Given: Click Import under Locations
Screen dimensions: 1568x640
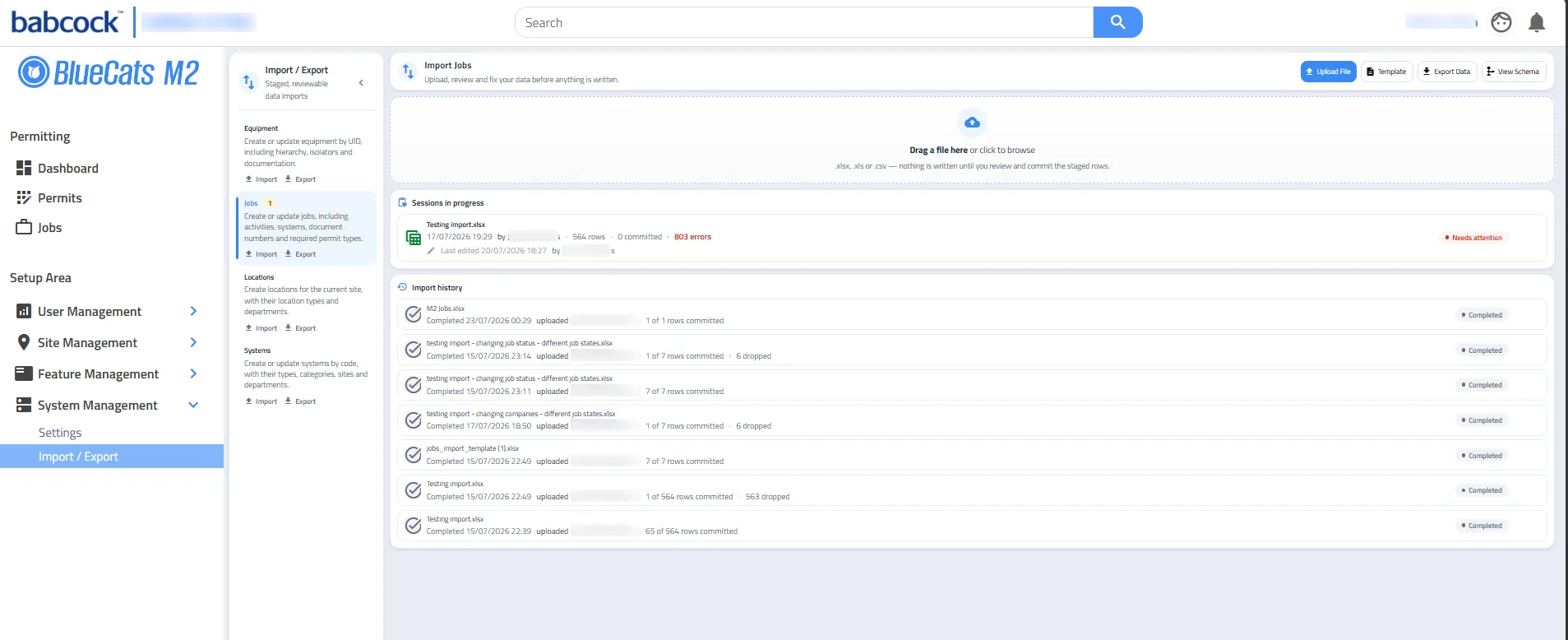Looking at the screenshot, I should click(x=261, y=328).
